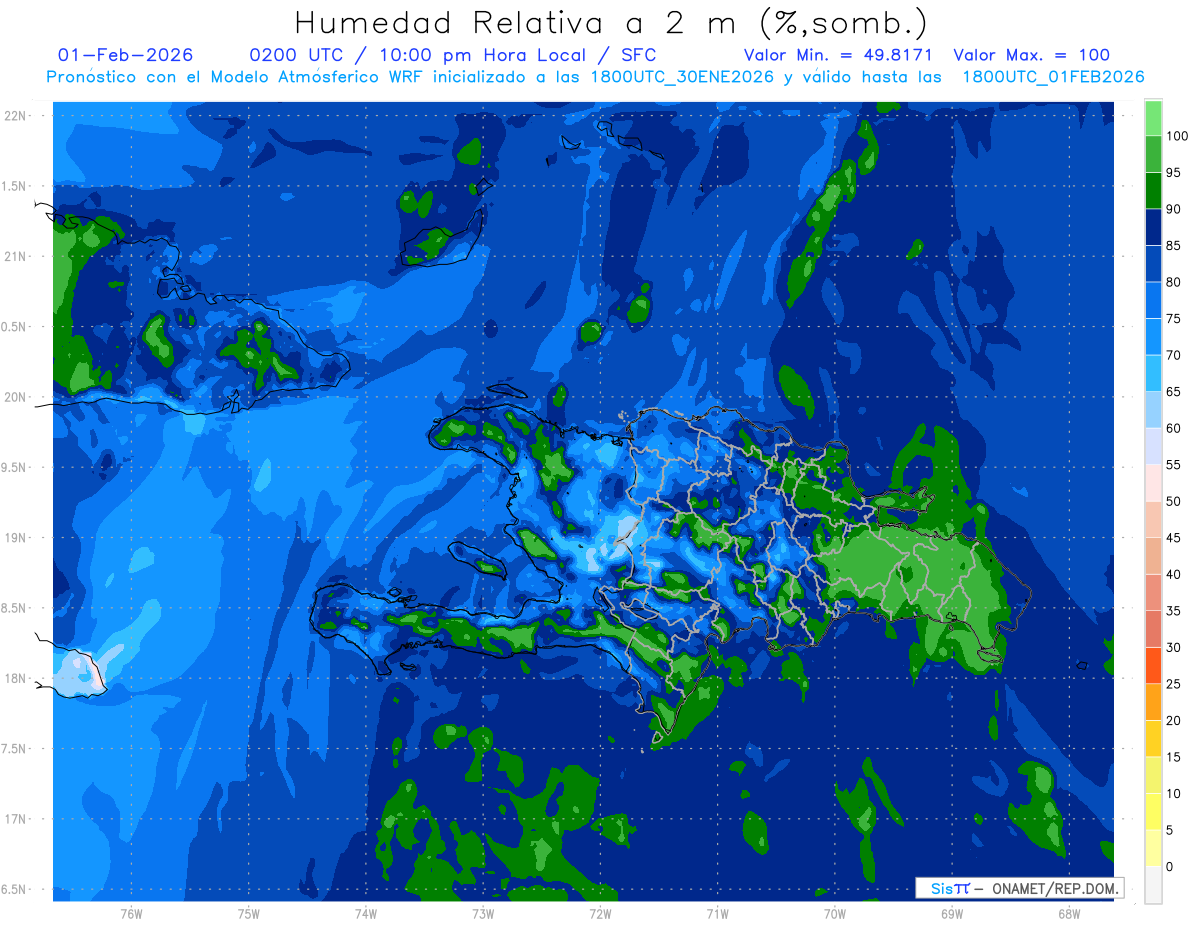Click the latitude label "7.5N"
The image size is (1200, 927).
point(15,748)
